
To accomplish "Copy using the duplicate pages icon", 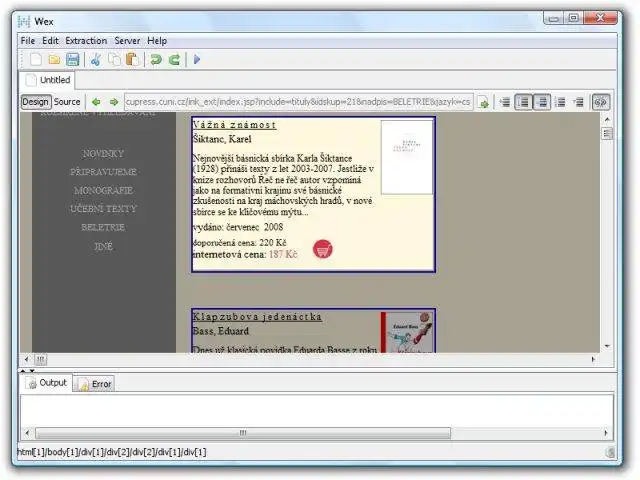I will 114,60.
